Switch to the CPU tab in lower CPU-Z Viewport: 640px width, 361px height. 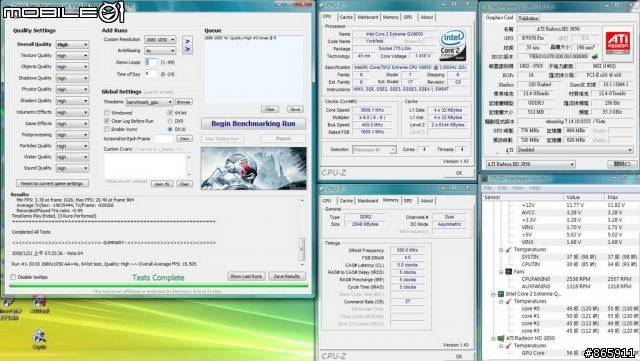tap(327, 201)
